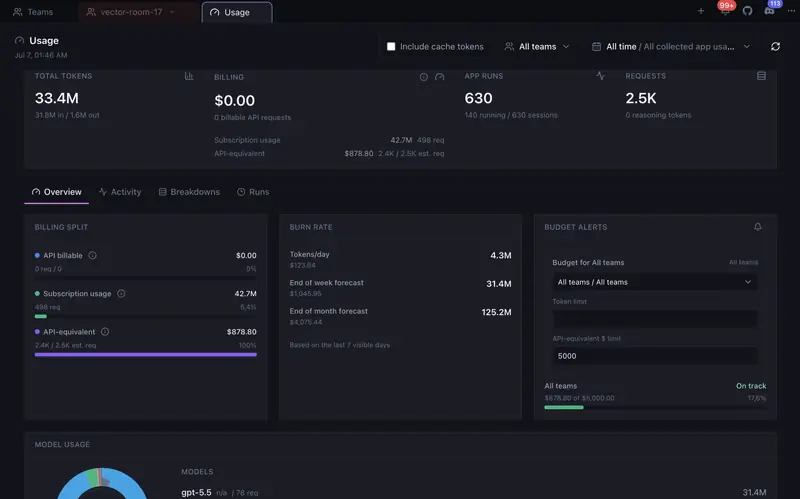800x499 pixels.
Task: Click the 33.4M total tokens value
Action: (x=57, y=98)
